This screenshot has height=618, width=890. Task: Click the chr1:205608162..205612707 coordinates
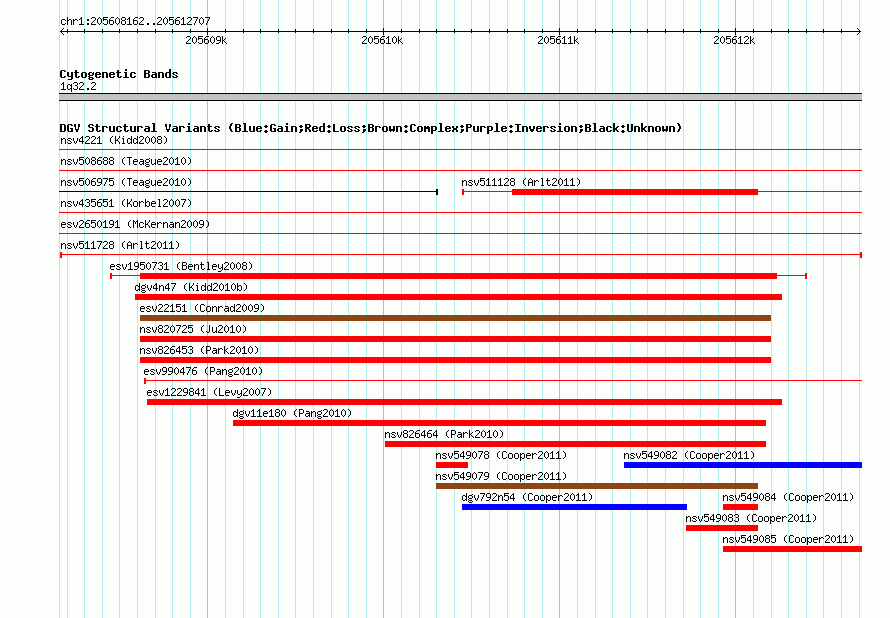click(135, 22)
